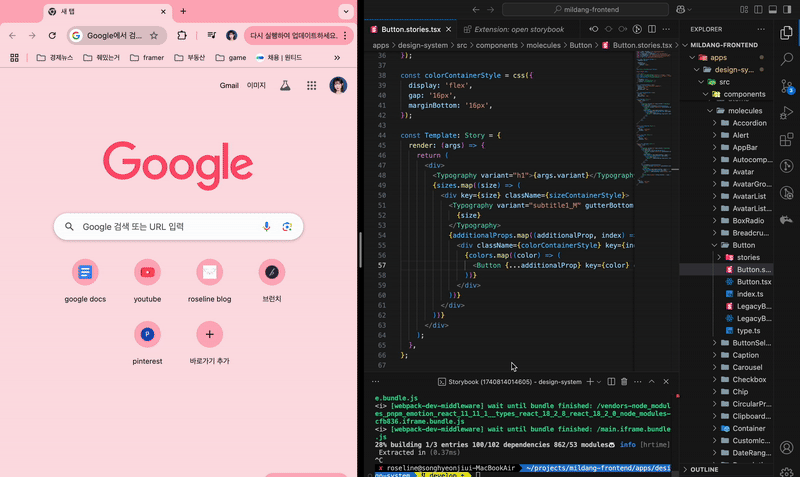The height and width of the screenshot is (477, 800).
Task: Open terminal launch profile dropdown arrow
Action: (x=599, y=381)
